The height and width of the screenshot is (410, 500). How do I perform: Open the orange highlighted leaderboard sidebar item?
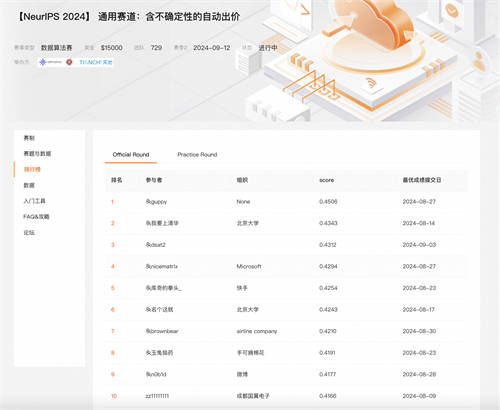32,169
